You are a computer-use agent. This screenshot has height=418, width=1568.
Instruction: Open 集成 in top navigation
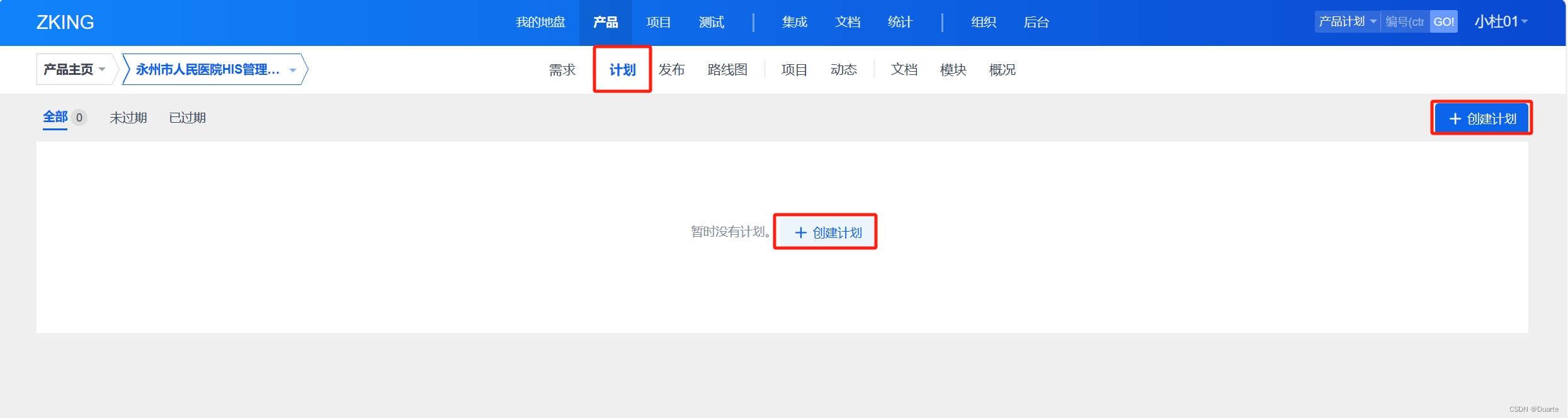(794, 22)
